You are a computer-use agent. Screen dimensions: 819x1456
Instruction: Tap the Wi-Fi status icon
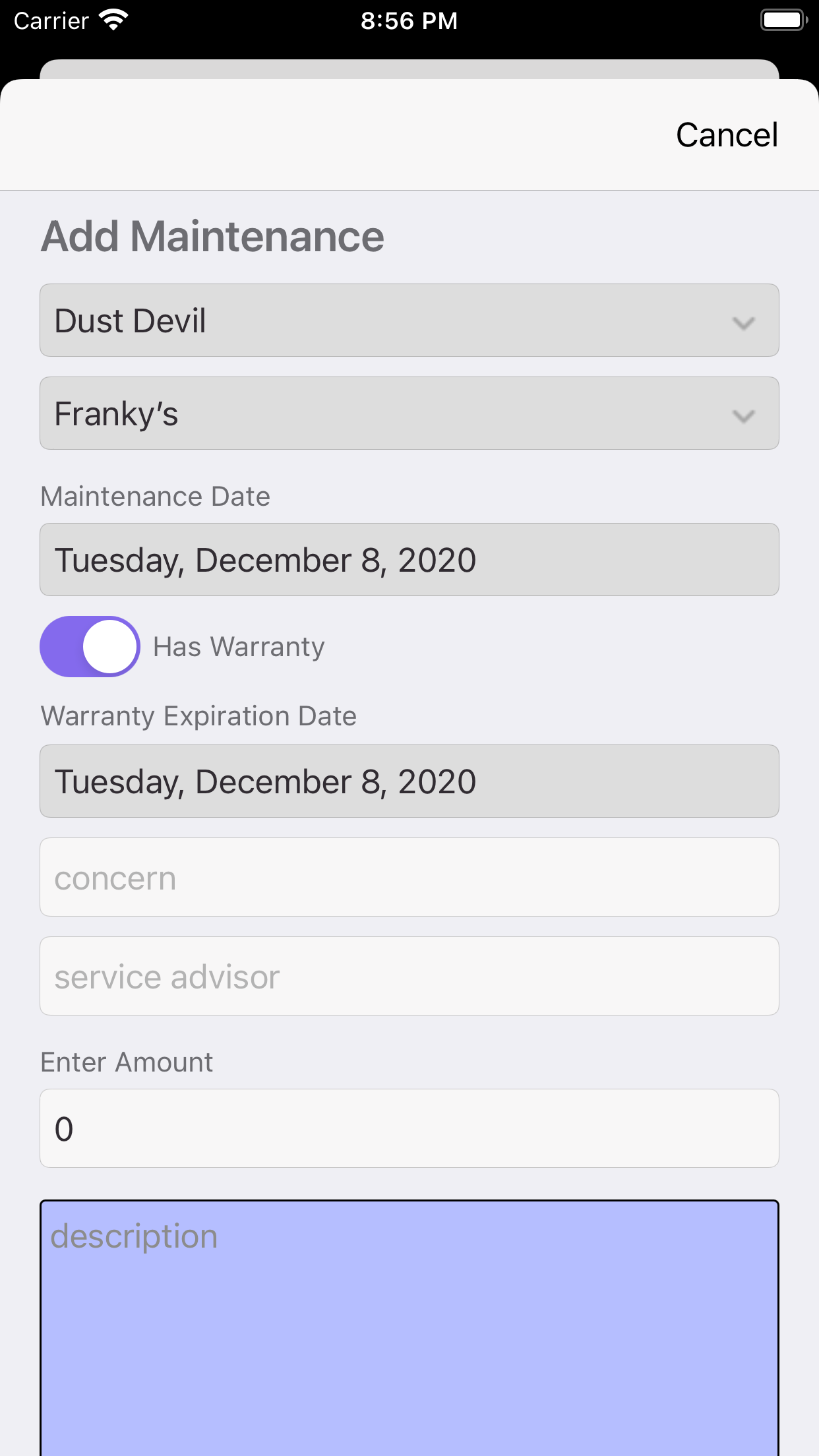click(113, 20)
